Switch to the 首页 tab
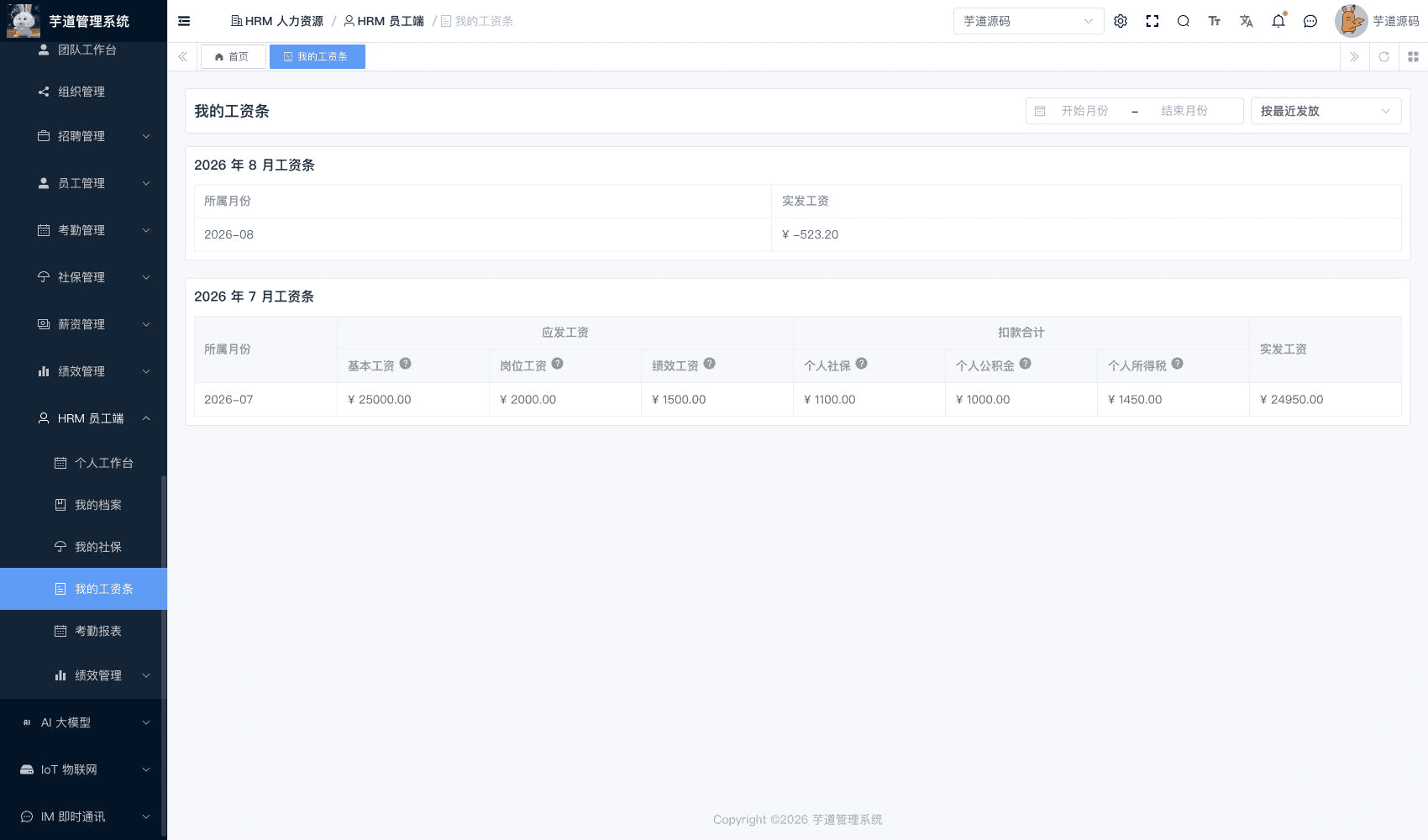Viewport: 1428px width, 840px height. coord(233,57)
